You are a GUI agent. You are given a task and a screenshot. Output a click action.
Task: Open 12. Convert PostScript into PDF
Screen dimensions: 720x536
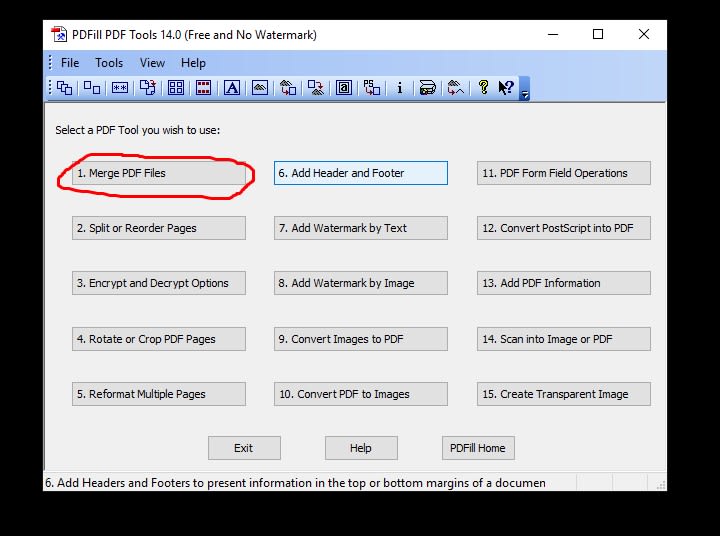(x=564, y=228)
